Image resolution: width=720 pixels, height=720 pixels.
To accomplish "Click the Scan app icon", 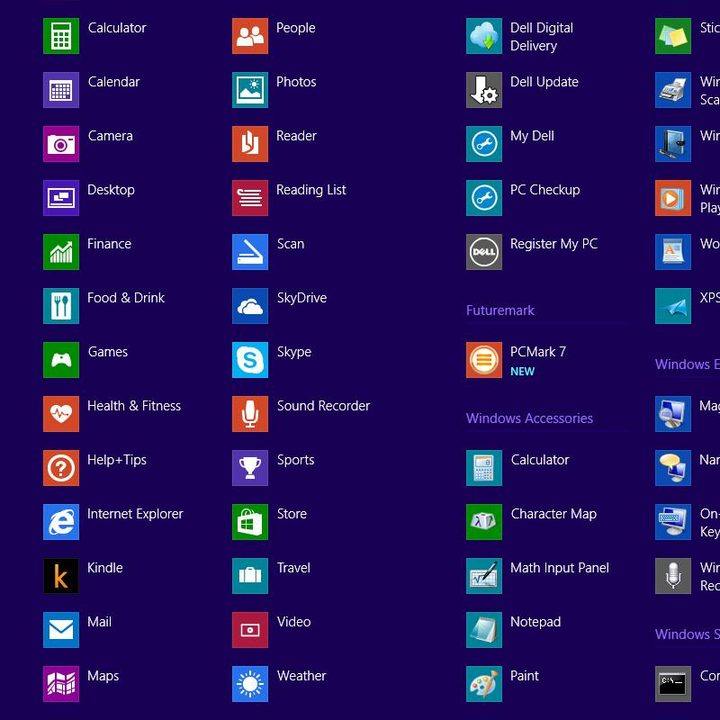I will tap(250, 252).
